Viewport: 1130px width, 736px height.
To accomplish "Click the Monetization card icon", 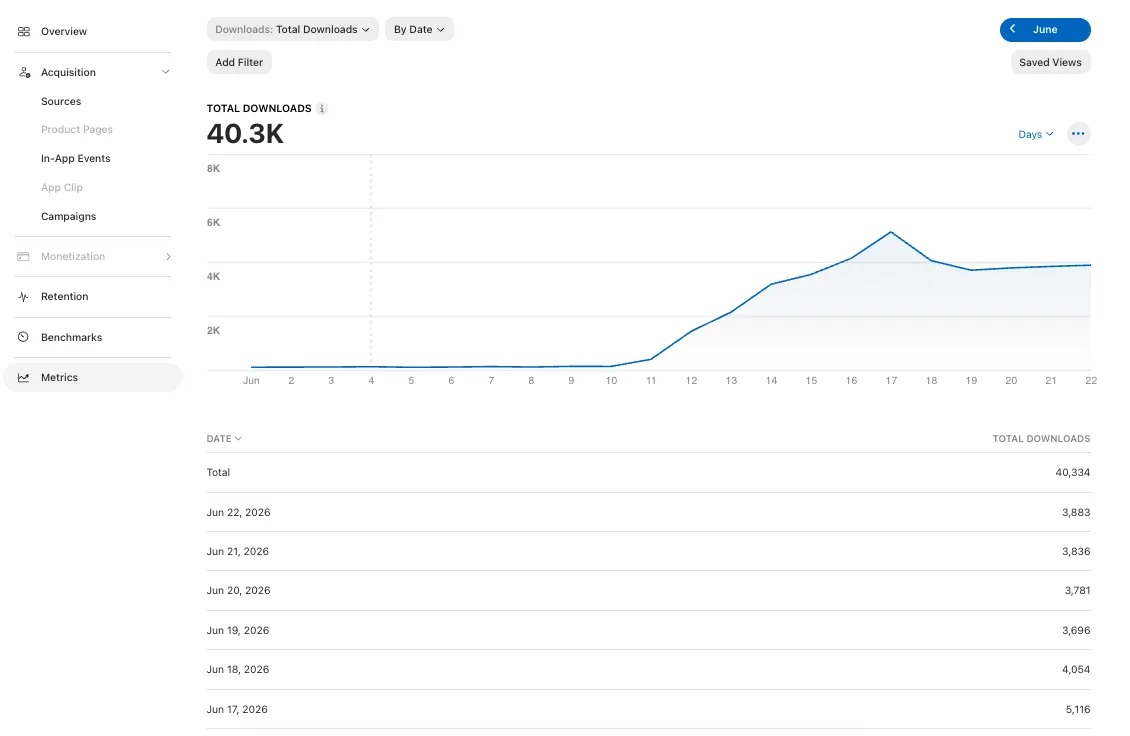I will [24, 257].
